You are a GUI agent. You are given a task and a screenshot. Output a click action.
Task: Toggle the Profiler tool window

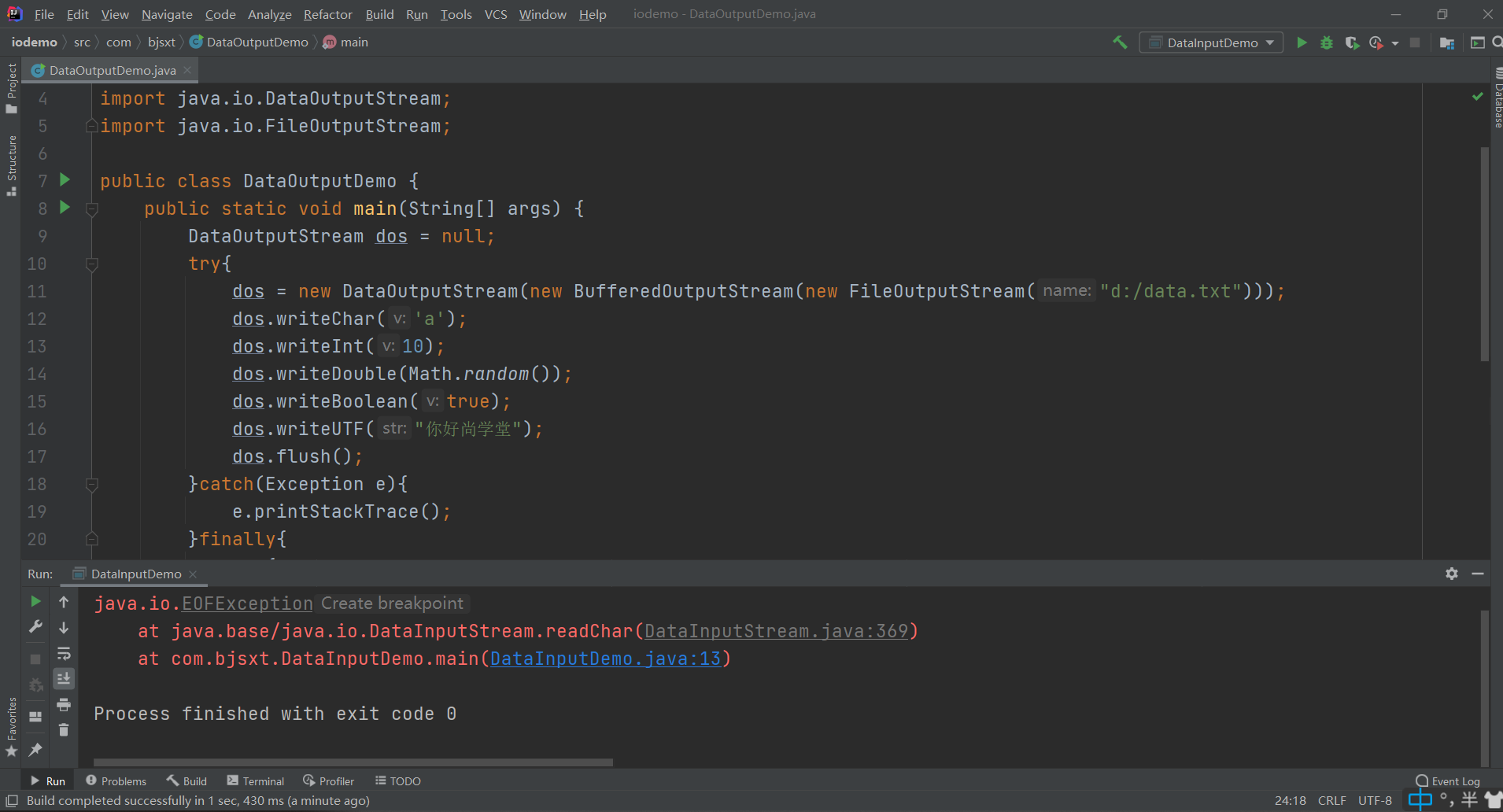tap(329, 781)
